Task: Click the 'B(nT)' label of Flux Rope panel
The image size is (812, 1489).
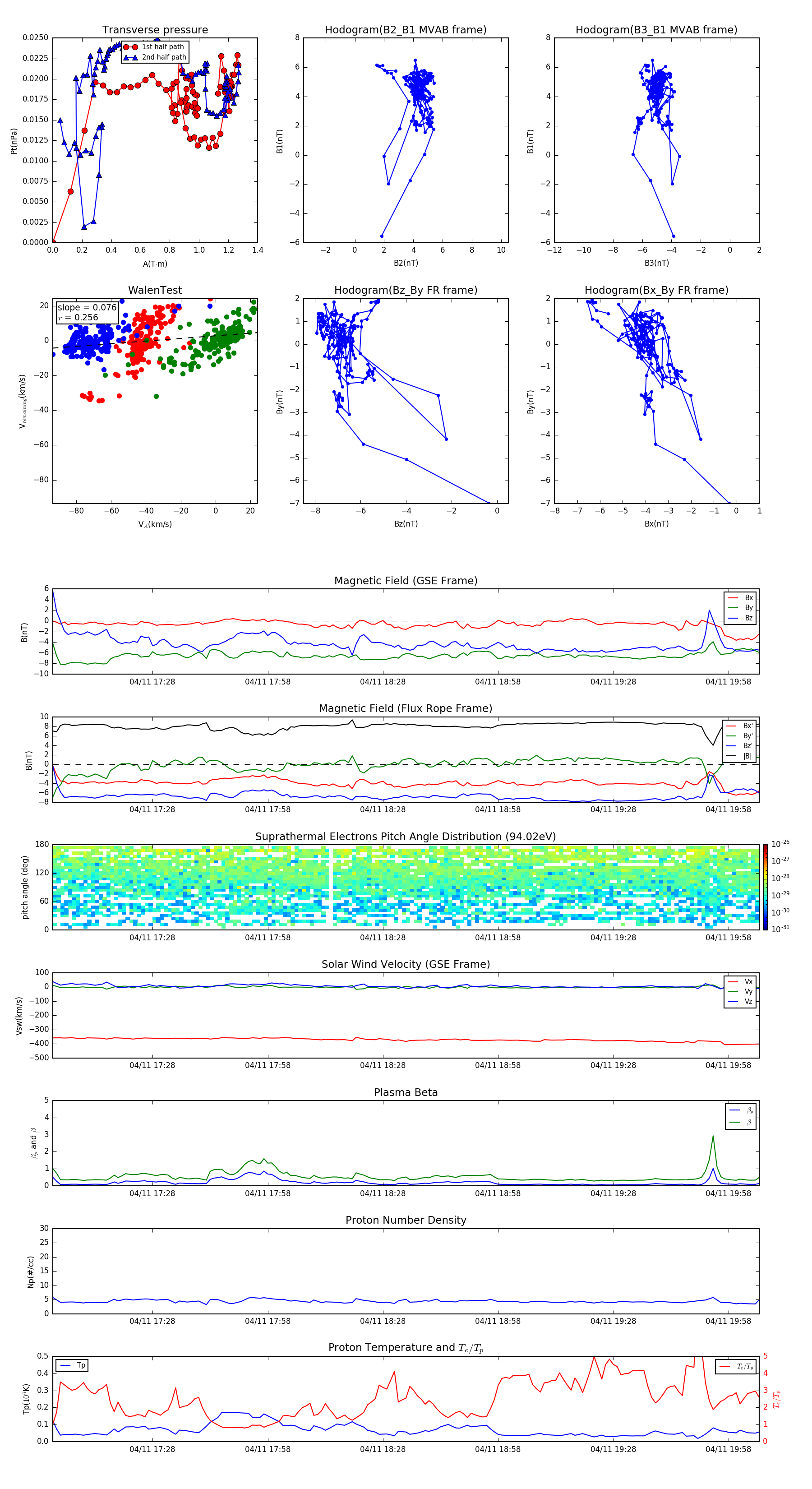Action: pyautogui.click(x=29, y=761)
